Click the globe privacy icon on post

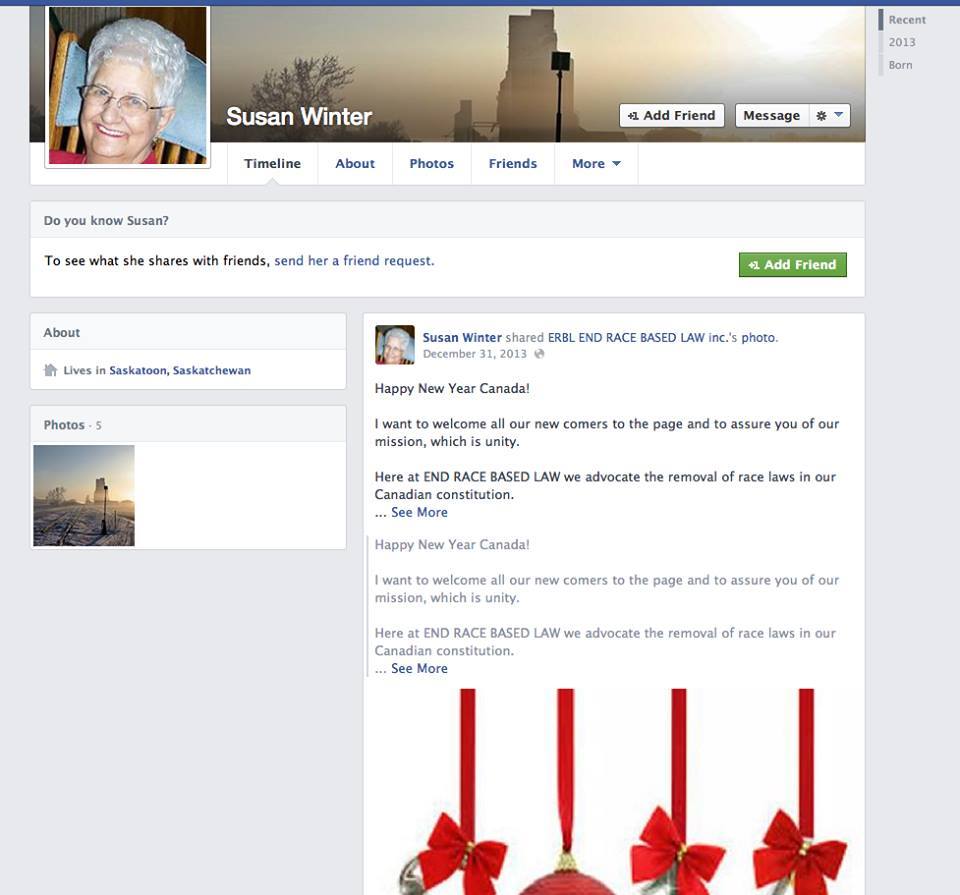click(x=539, y=354)
